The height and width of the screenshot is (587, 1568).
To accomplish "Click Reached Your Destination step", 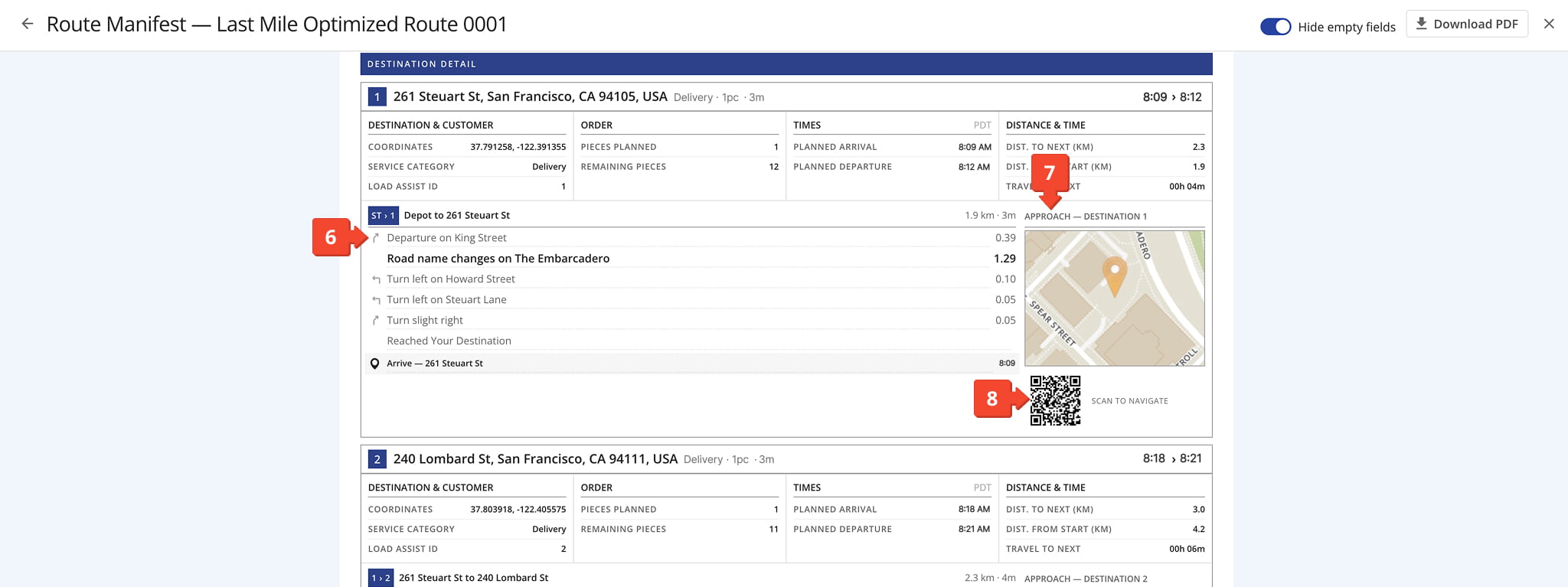I will pos(449,341).
